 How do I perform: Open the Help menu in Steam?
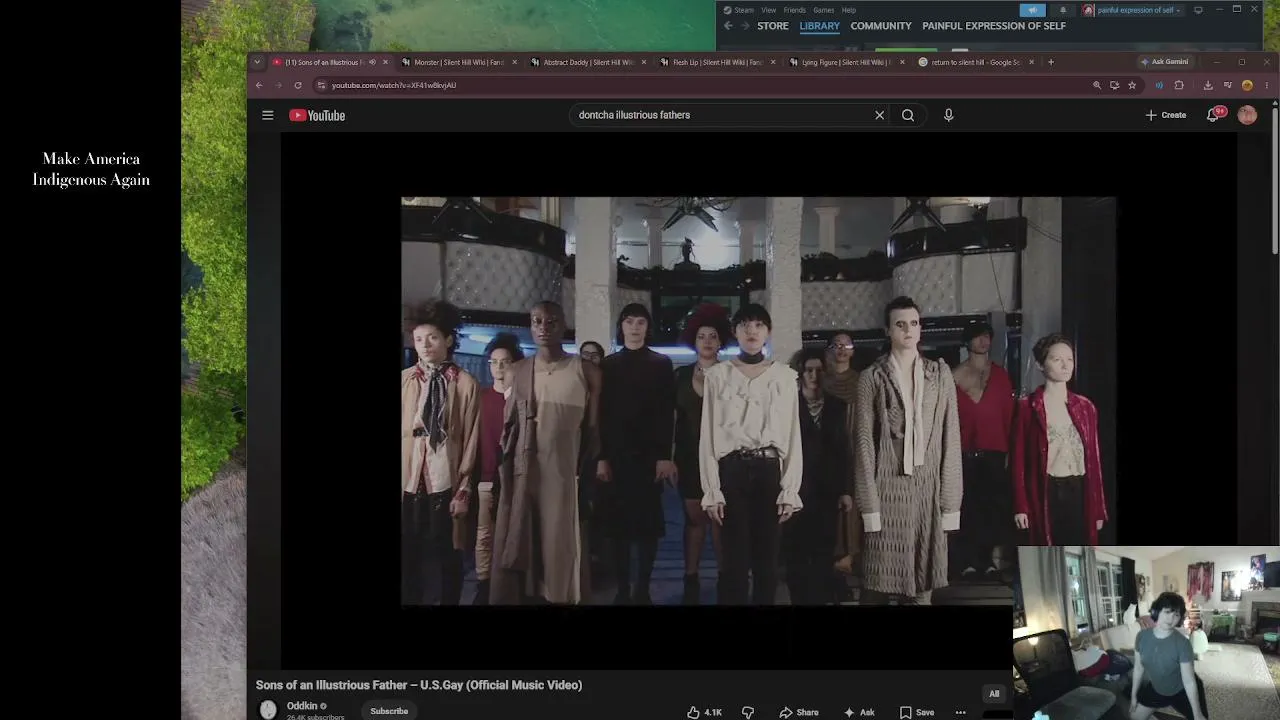[848, 10]
